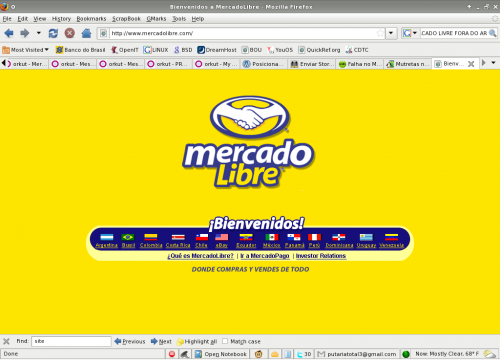Click the México flag icon
500x360 pixels.
click(x=272, y=237)
